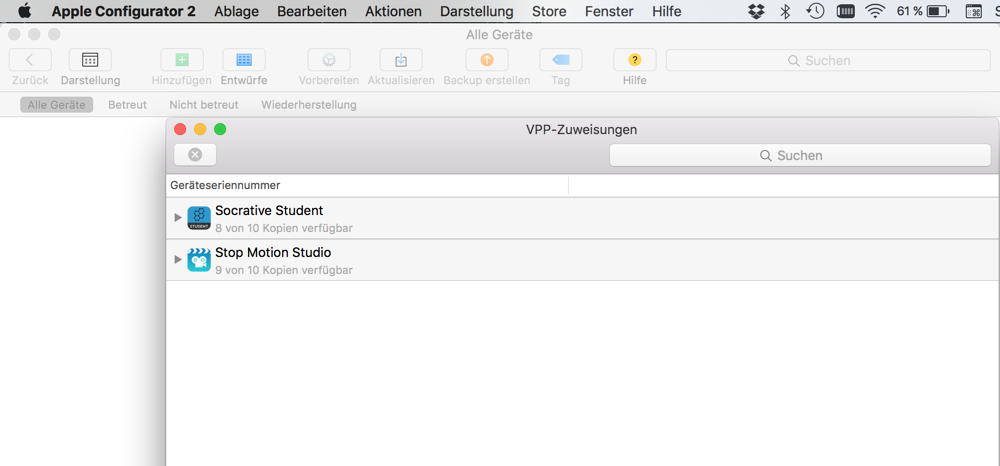Screen dimensions: 1000x466
Task: Open the Hilfe menu in menu bar
Action: pos(666,11)
